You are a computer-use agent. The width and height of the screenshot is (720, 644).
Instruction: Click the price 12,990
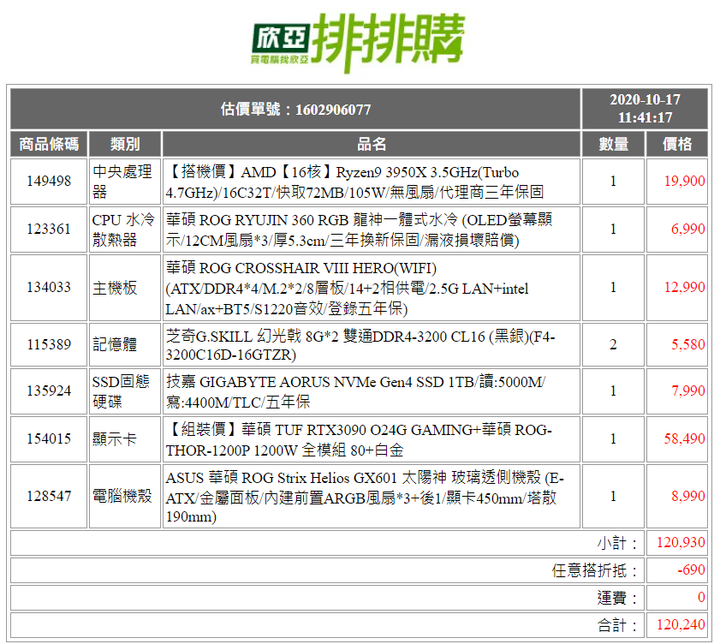(x=684, y=287)
